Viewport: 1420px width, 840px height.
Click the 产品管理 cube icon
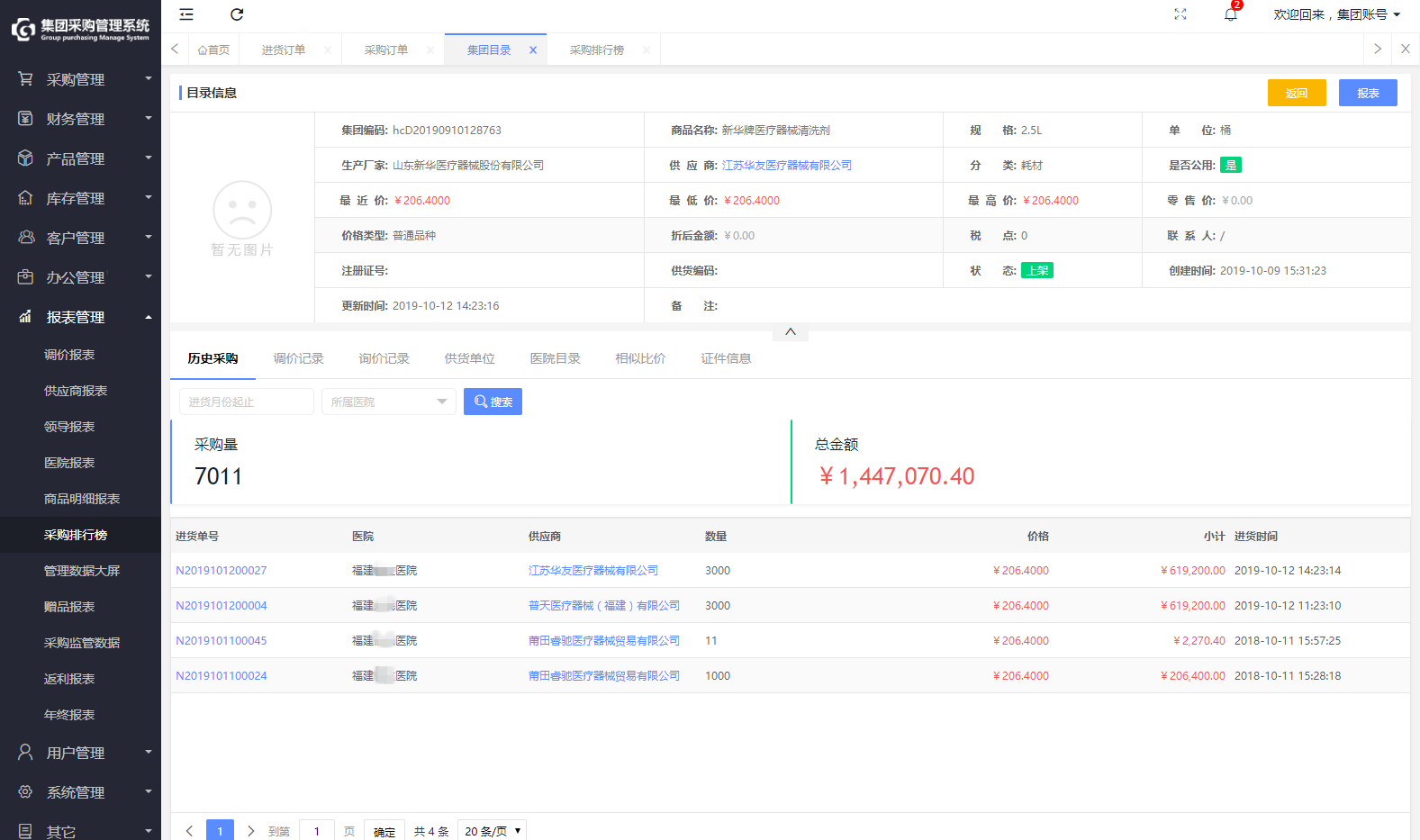[25, 158]
